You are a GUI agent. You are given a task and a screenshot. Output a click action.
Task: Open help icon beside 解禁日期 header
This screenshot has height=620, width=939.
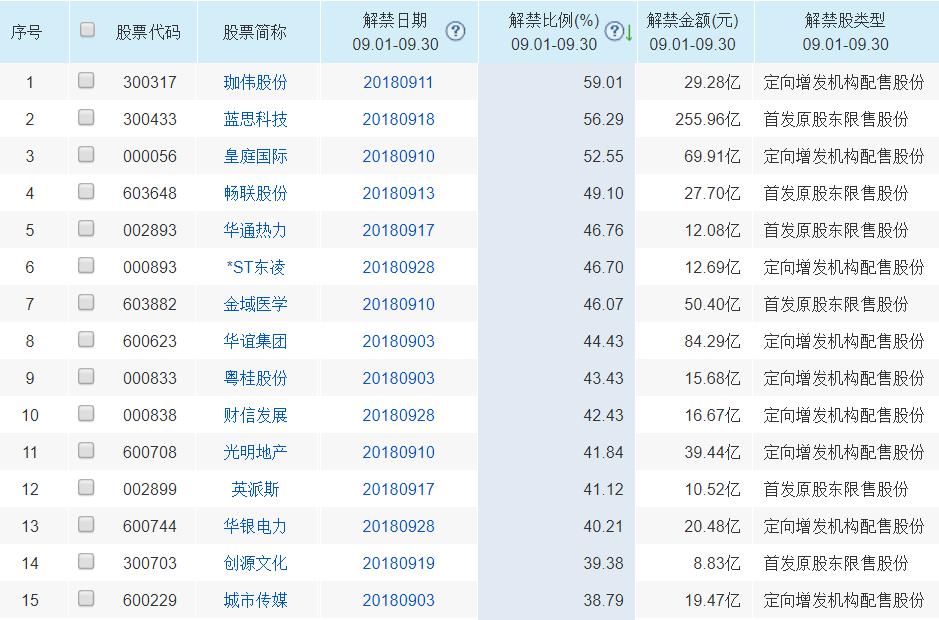point(455,31)
